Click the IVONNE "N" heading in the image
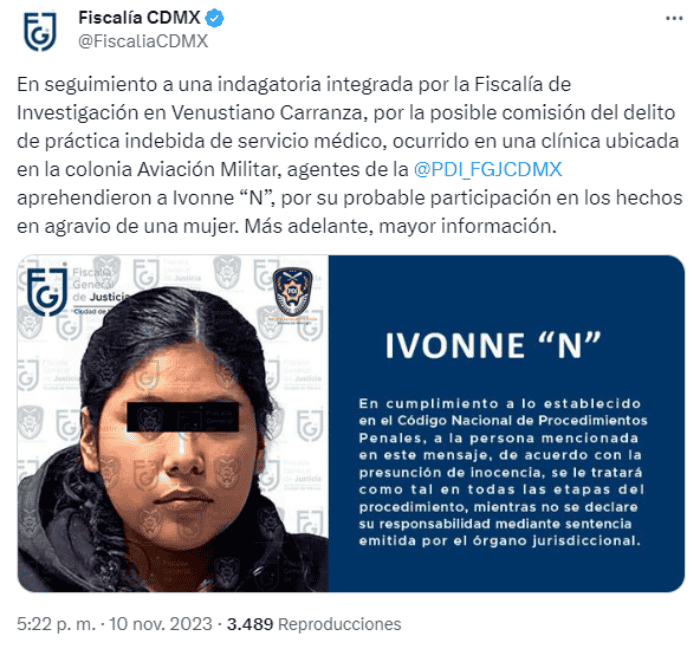 493,345
